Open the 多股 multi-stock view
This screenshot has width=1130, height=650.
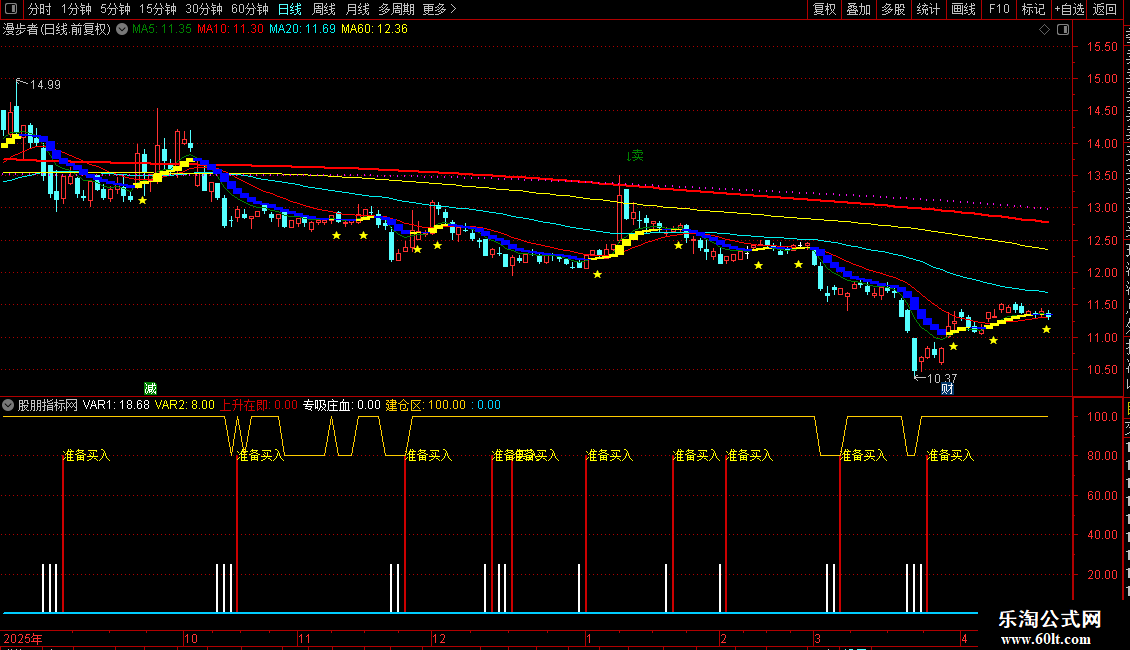pyautogui.click(x=893, y=9)
